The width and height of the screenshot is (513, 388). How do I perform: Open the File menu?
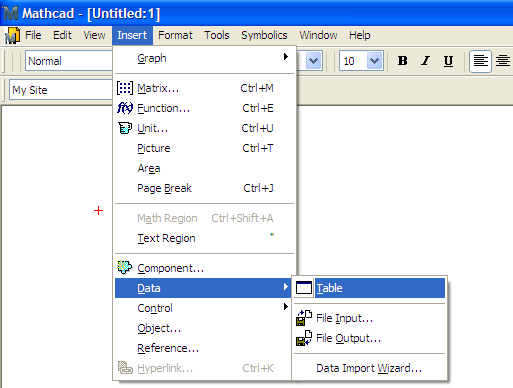[x=33, y=35]
